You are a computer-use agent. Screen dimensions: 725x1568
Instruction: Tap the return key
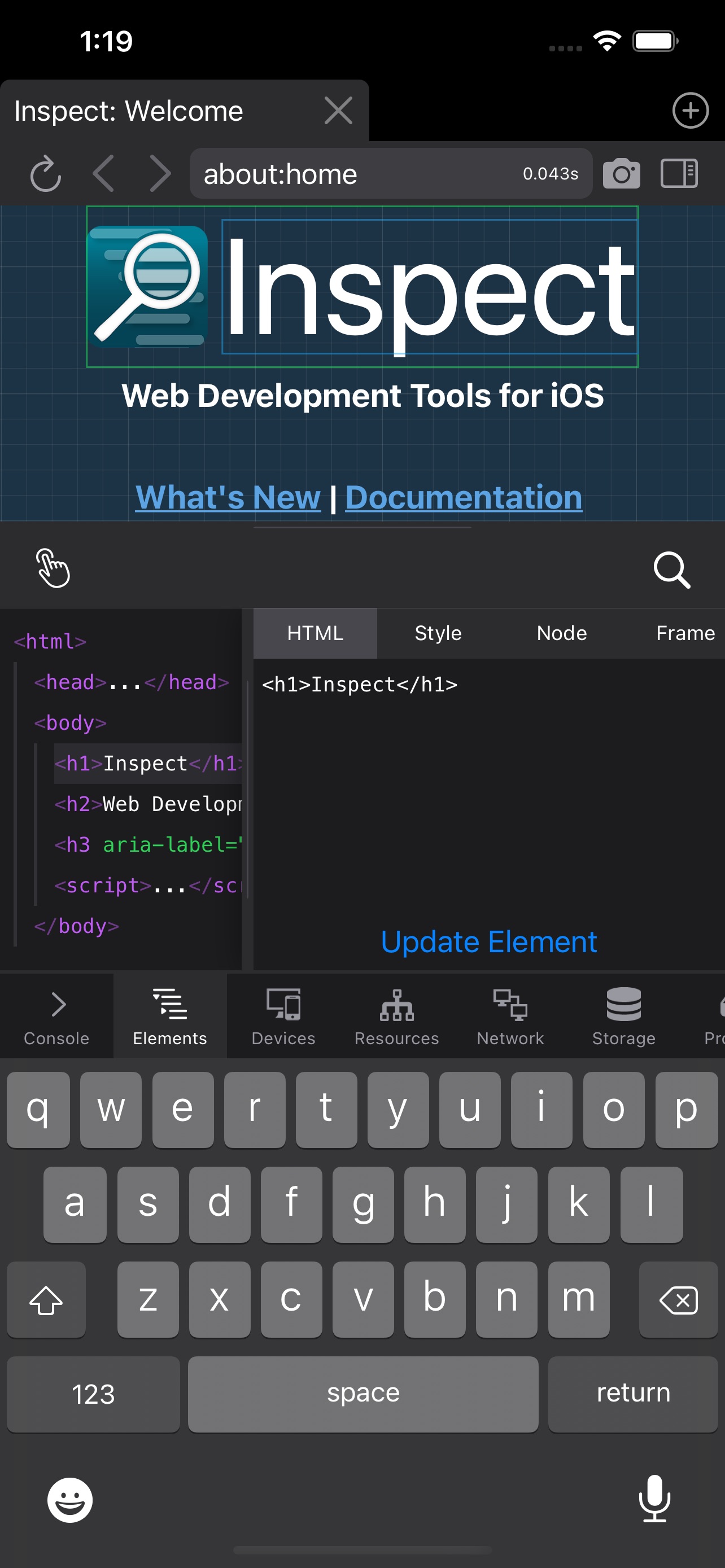pyautogui.click(x=633, y=1394)
